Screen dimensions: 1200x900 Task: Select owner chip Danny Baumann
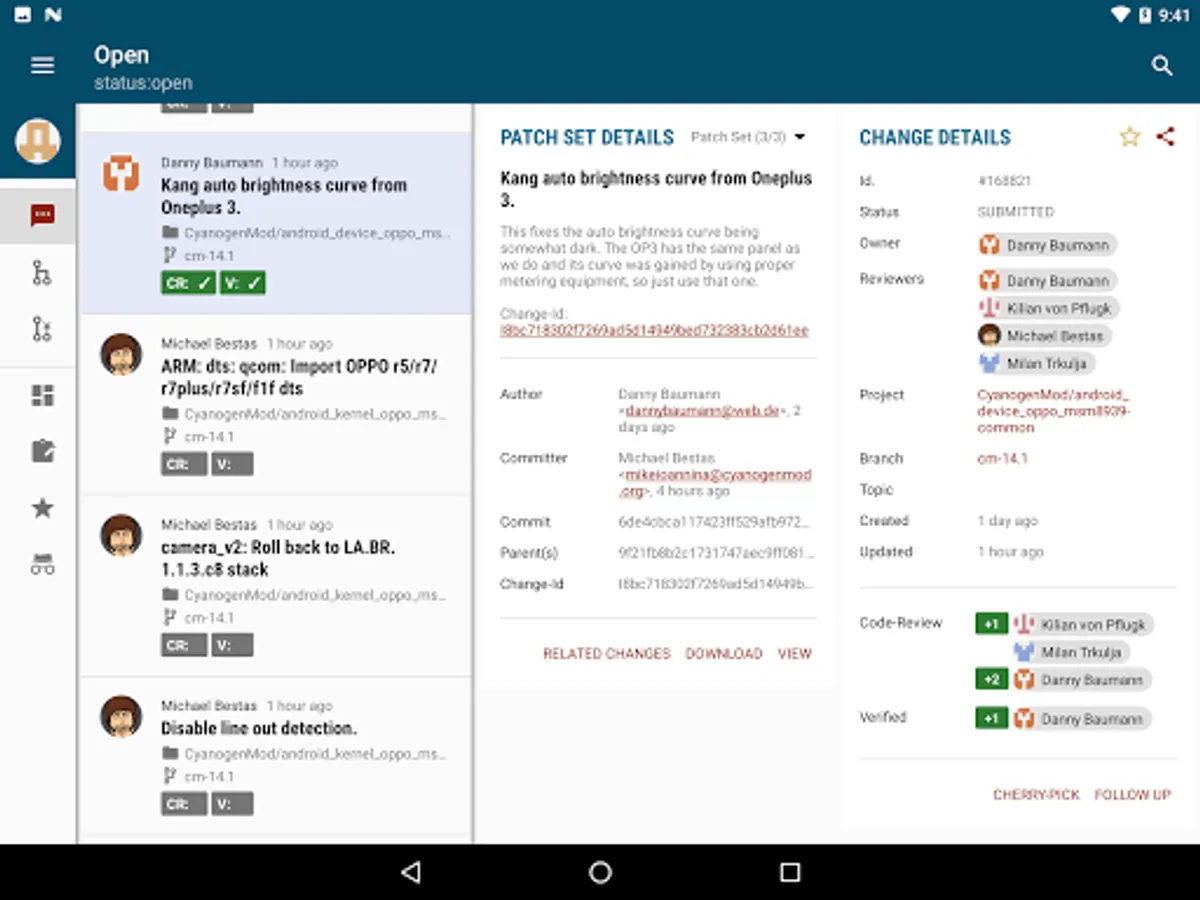[x=1047, y=245]
